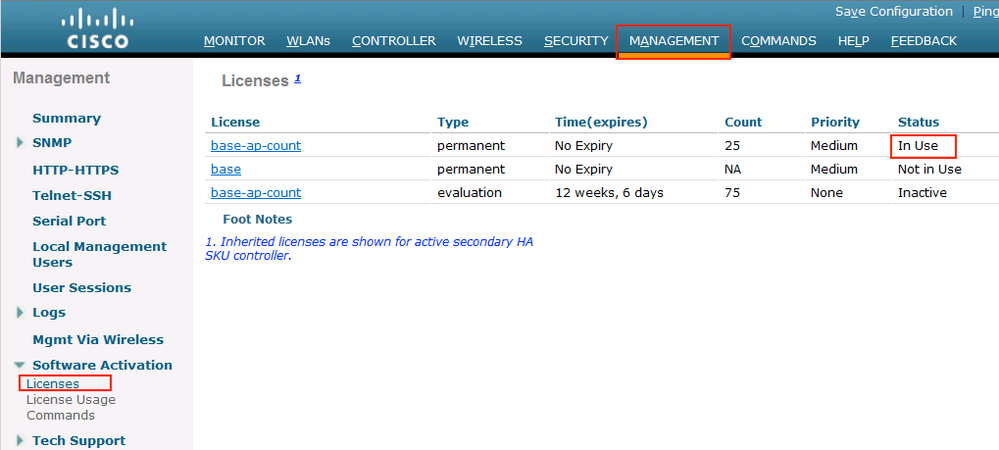This screenshot has width=999, height=450.
Task: Open the CONTROLLER menu
Action: (394, 41)
